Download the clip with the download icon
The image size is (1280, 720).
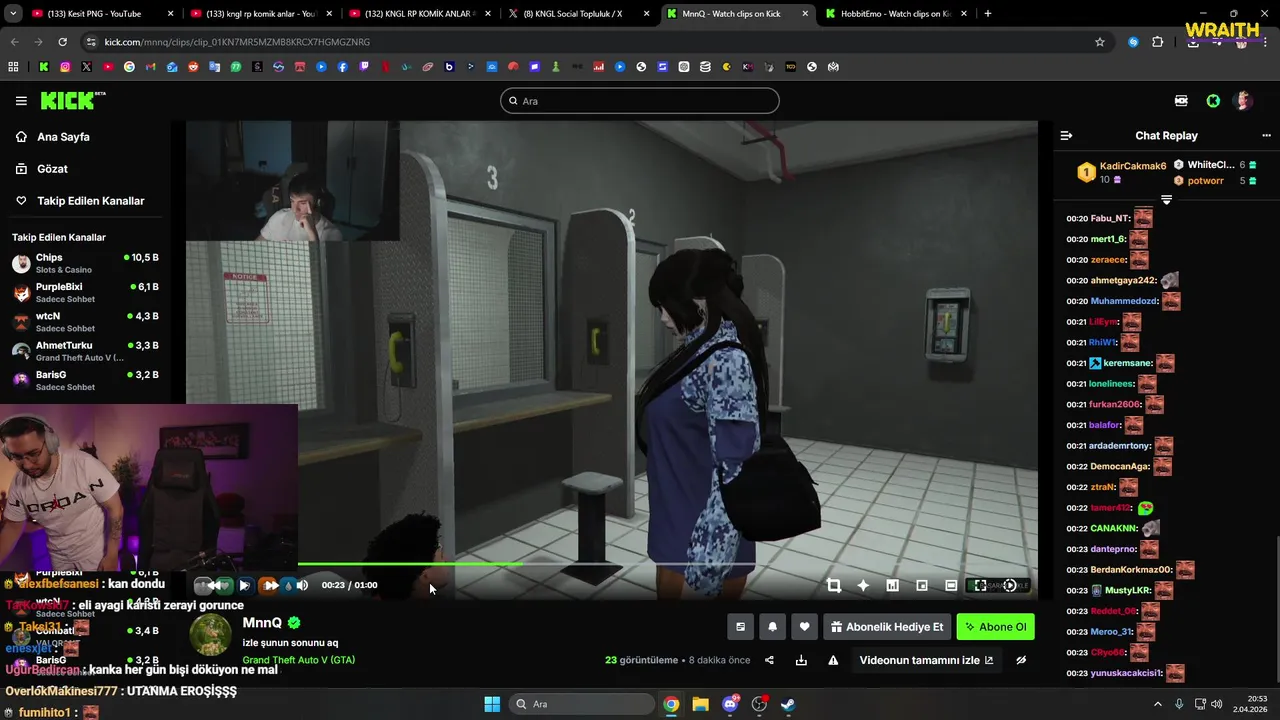click(x=801, y=660)
